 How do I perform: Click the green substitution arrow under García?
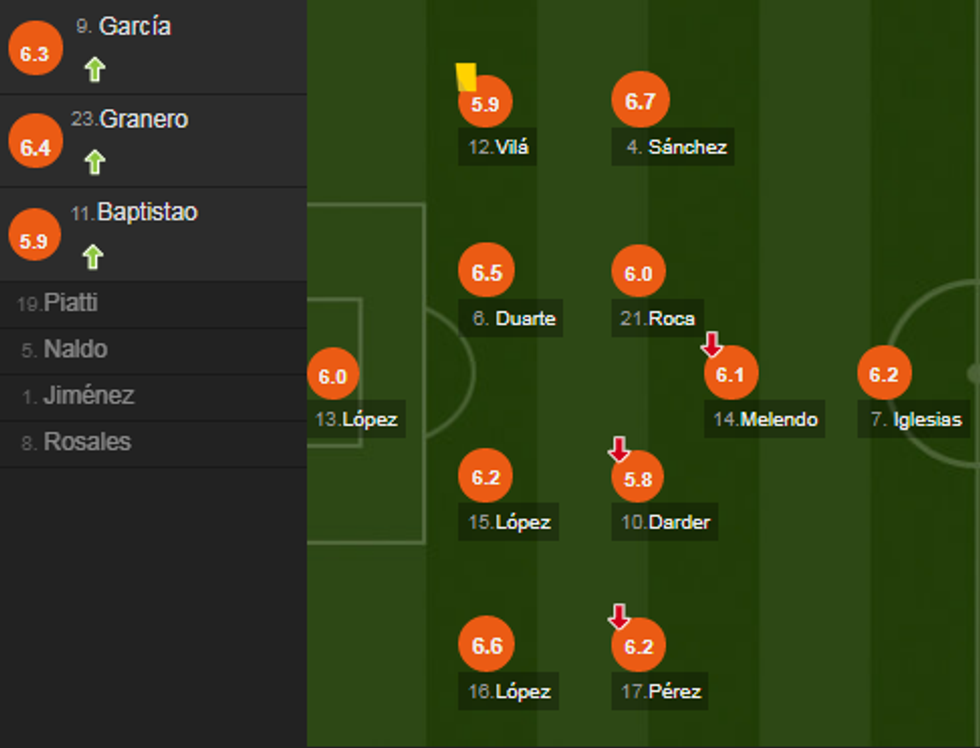click(94, 70)
